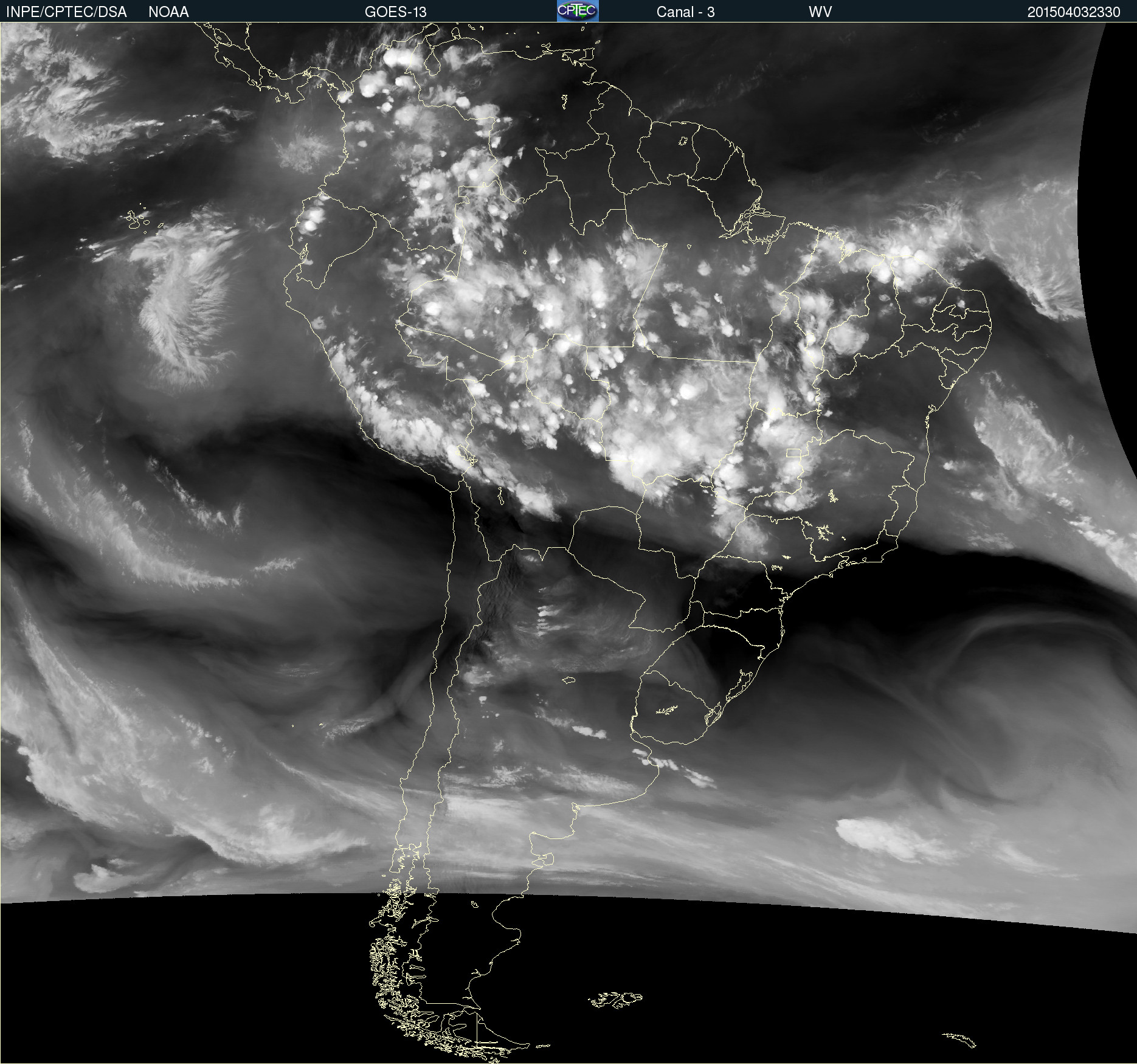Screen dimensions: 1137x1064
Task: Click the 201504032330 timestamp
Action: 1074,12
